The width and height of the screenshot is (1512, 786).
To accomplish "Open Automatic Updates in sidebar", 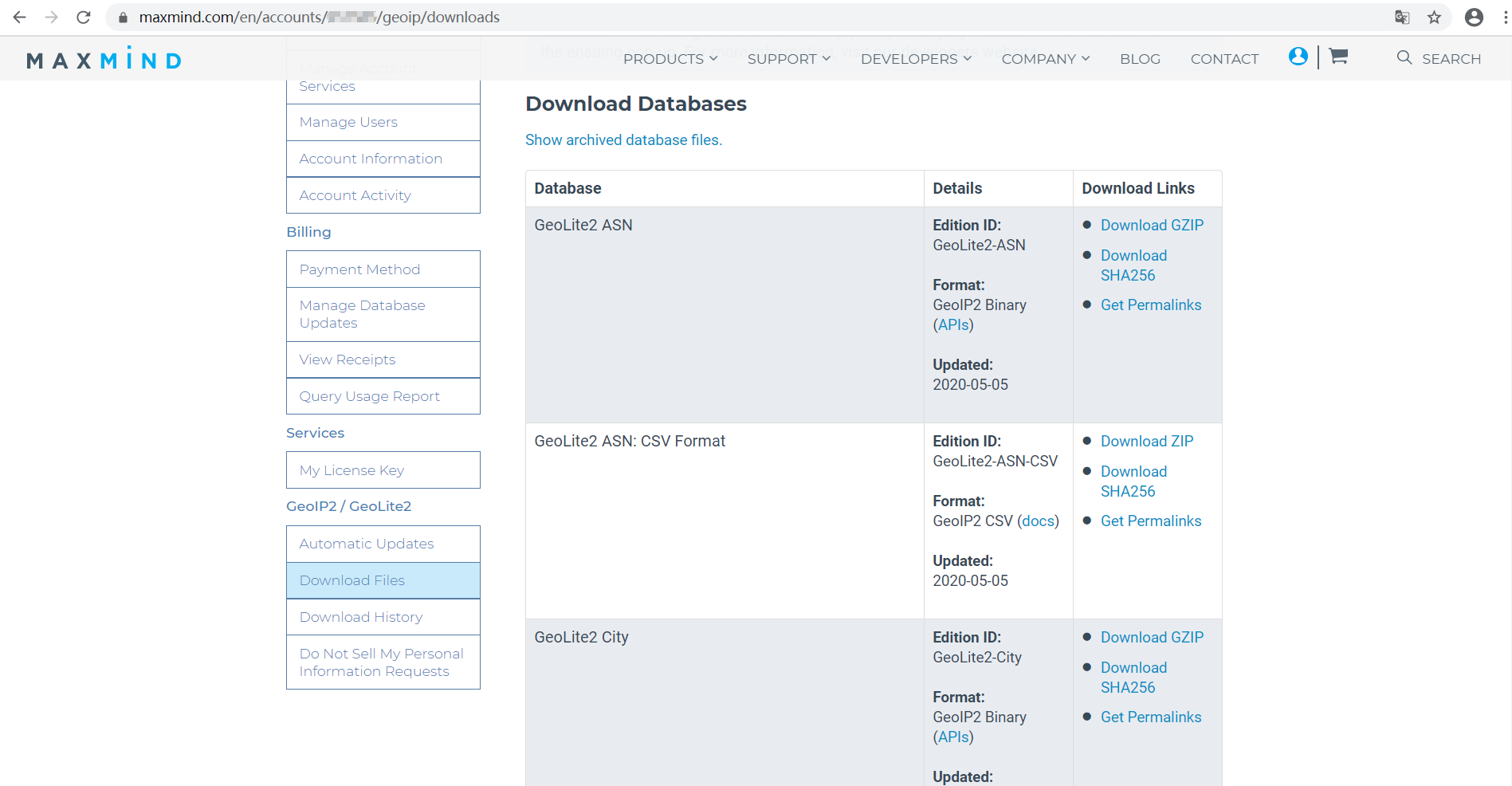I will click(x=383, y=544).
